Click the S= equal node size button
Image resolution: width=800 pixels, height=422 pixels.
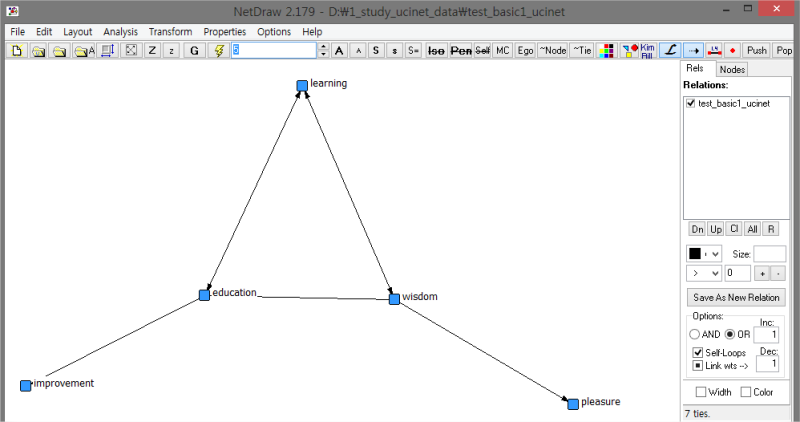pyautogui.click(x=413, y=51)
